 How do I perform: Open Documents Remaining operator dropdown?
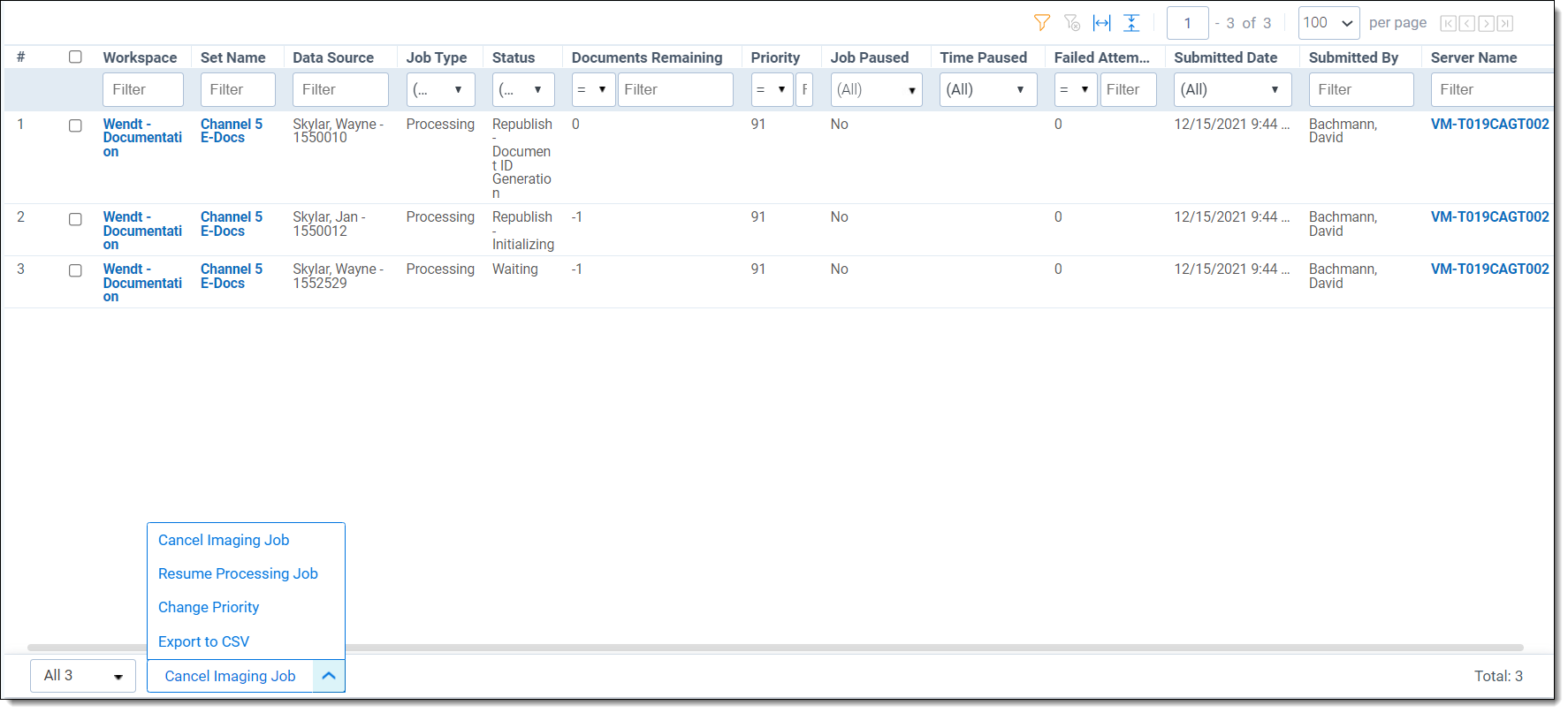coord(593,89)
